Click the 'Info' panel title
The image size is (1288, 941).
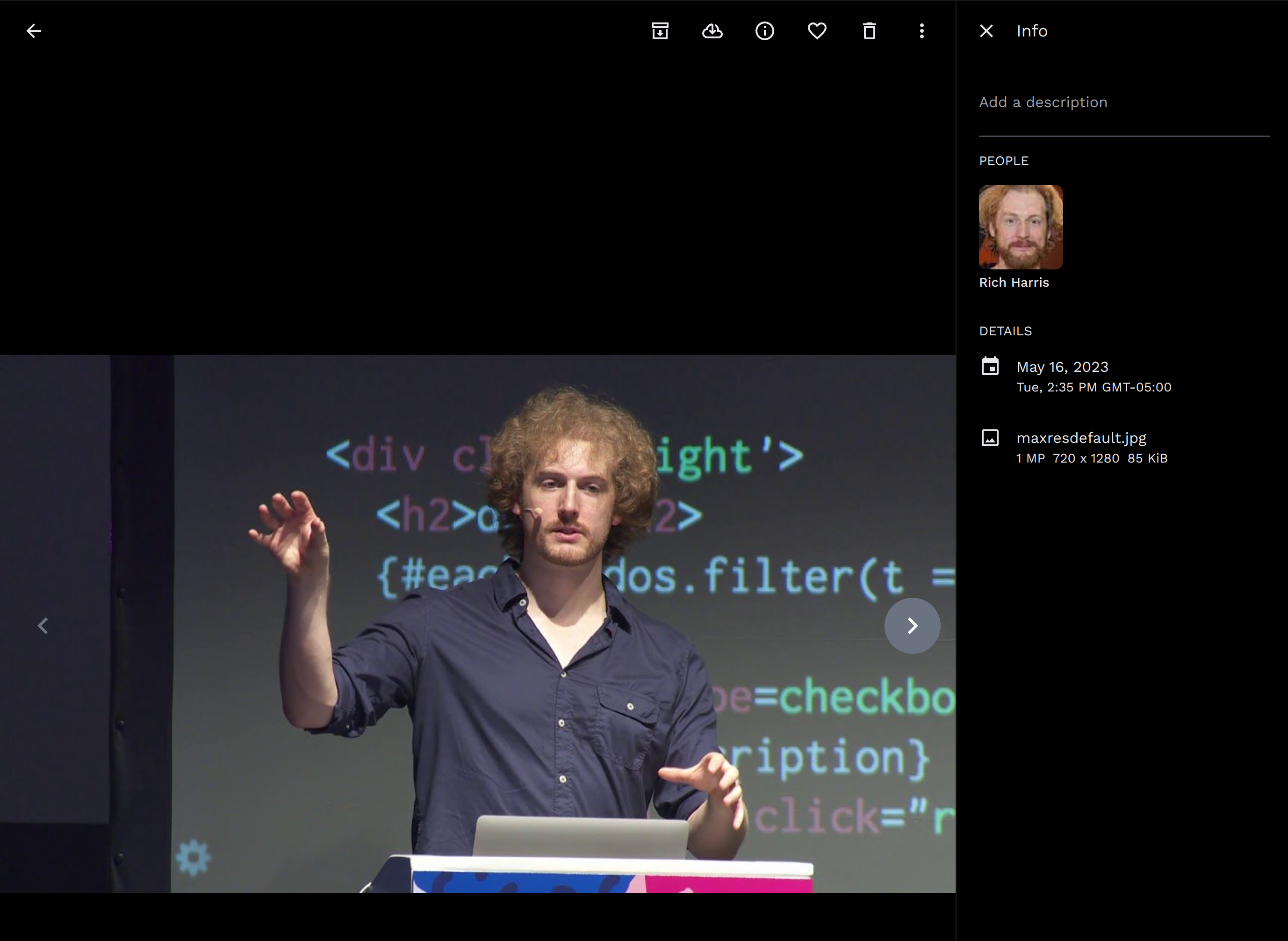1032,31
